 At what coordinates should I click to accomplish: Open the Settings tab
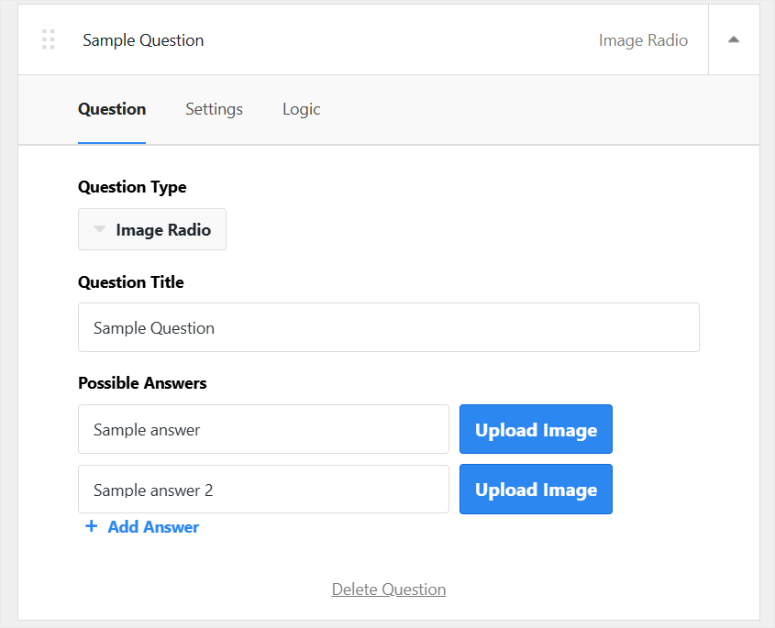tap(214, 109)
